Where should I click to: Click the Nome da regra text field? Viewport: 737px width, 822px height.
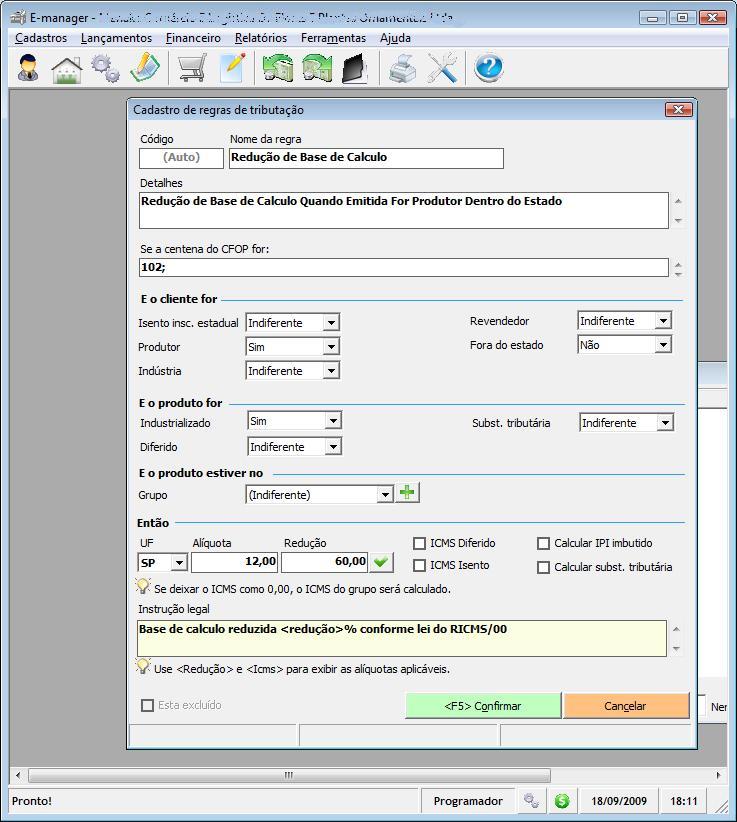[x=366, y=158]
